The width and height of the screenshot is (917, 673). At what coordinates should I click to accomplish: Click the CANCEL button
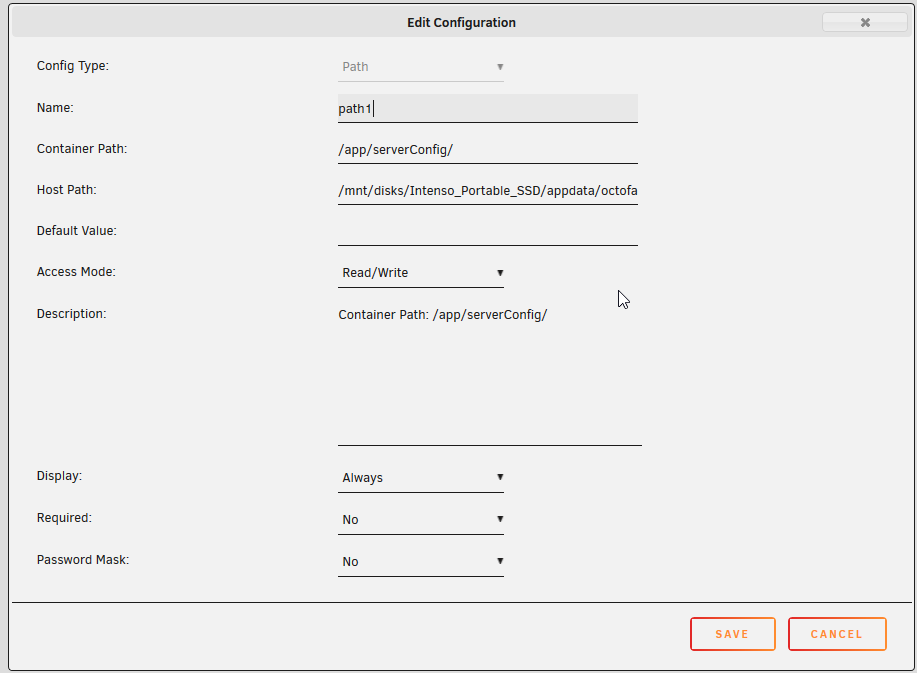point(837,634)
